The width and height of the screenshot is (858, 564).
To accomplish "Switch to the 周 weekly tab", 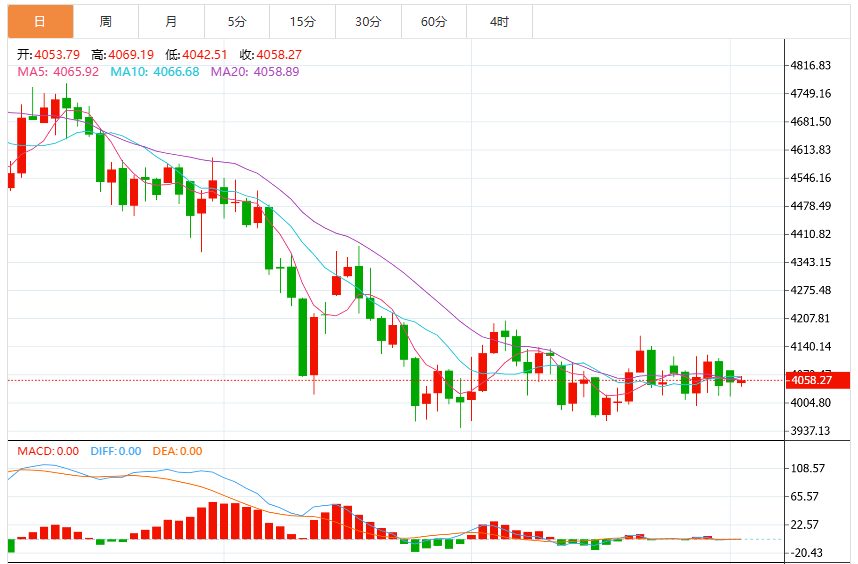I will (106, 21).
